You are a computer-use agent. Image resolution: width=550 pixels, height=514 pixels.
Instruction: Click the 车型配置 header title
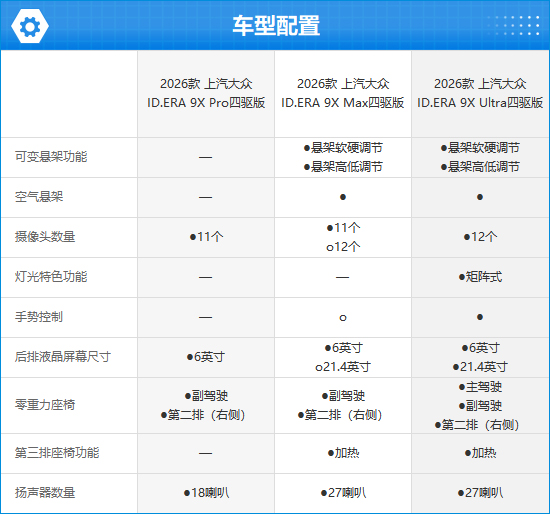tap(276, 26)
